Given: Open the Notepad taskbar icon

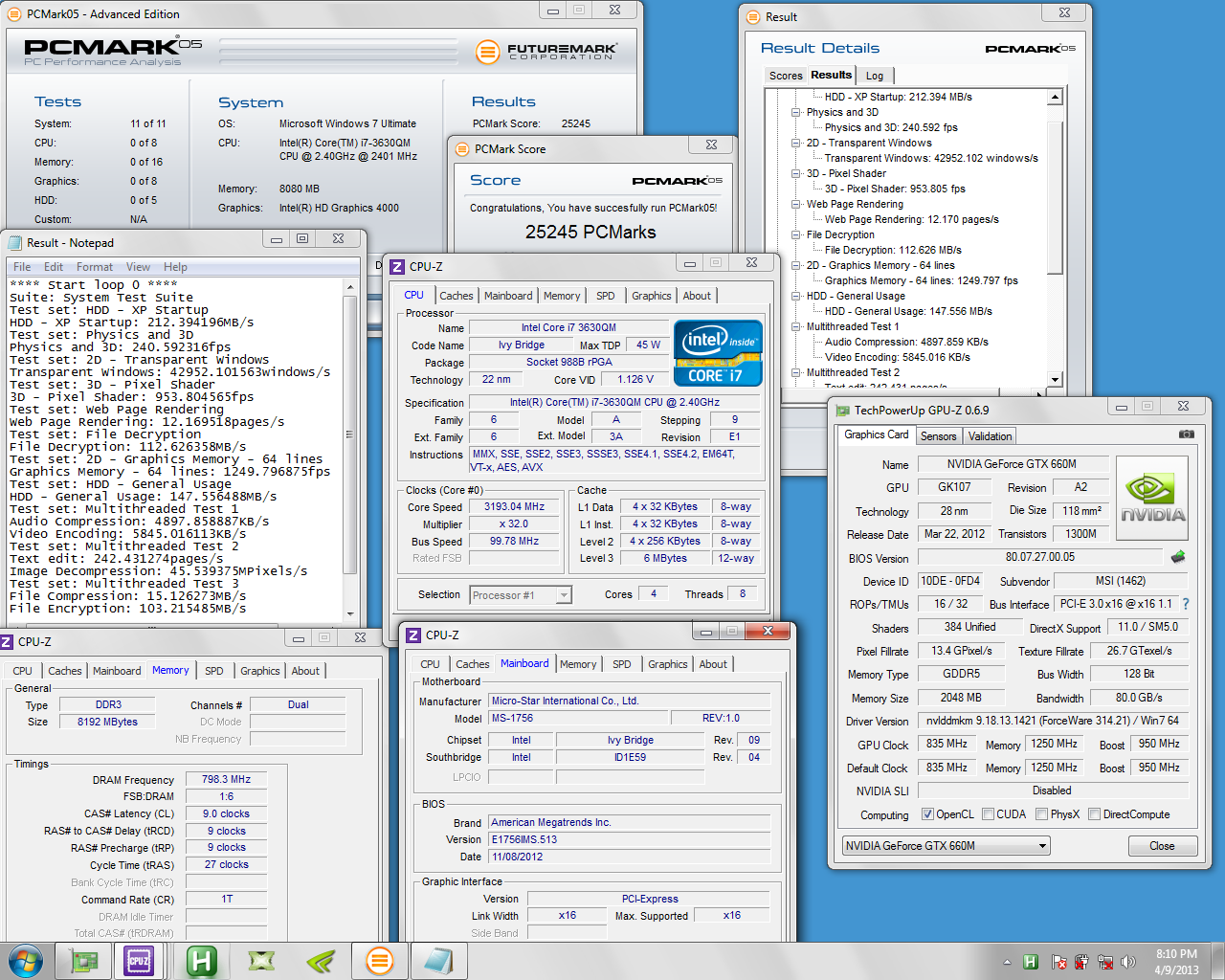Looking at the screenshot, I should (x=437, y=961).
